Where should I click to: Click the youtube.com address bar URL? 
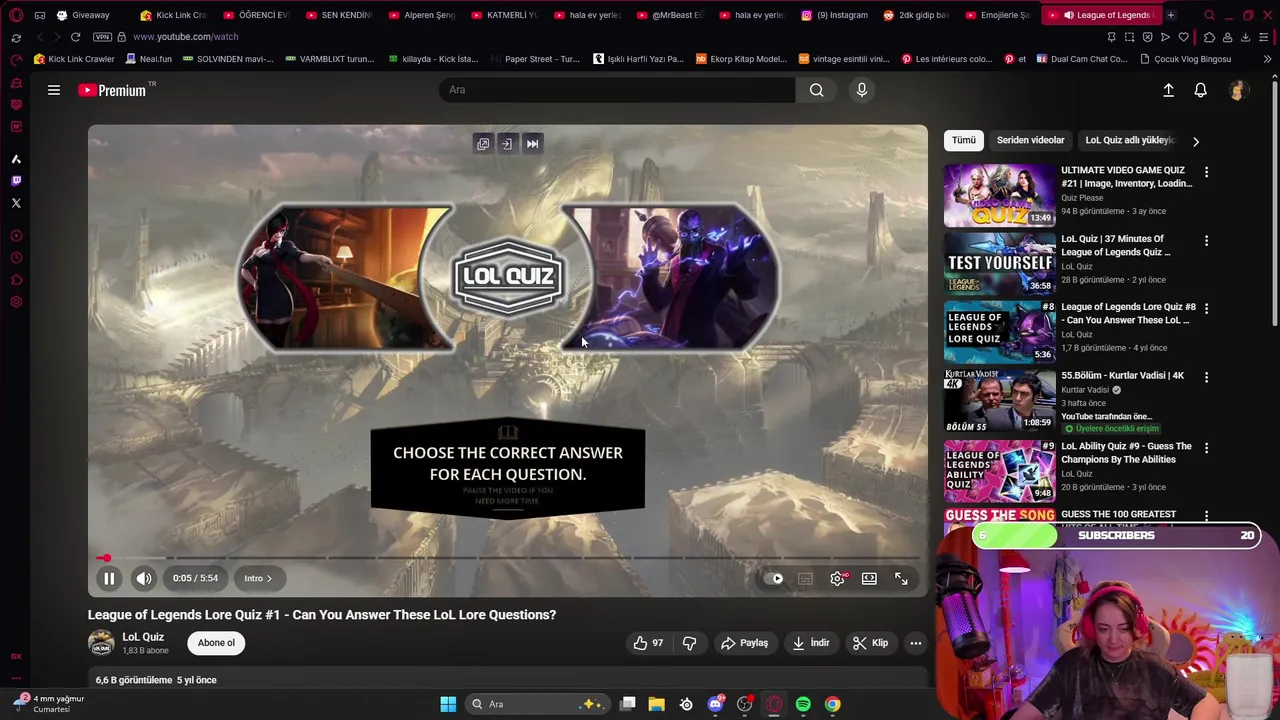(185, 37)
